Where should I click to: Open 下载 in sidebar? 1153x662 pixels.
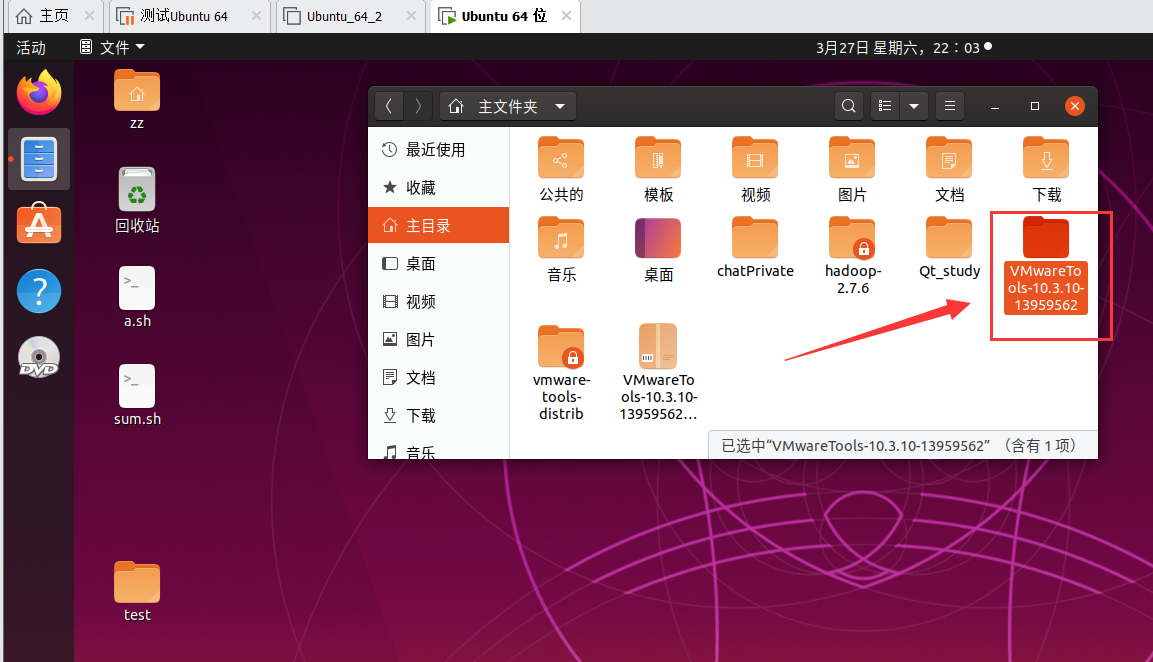tap(438, 416)
